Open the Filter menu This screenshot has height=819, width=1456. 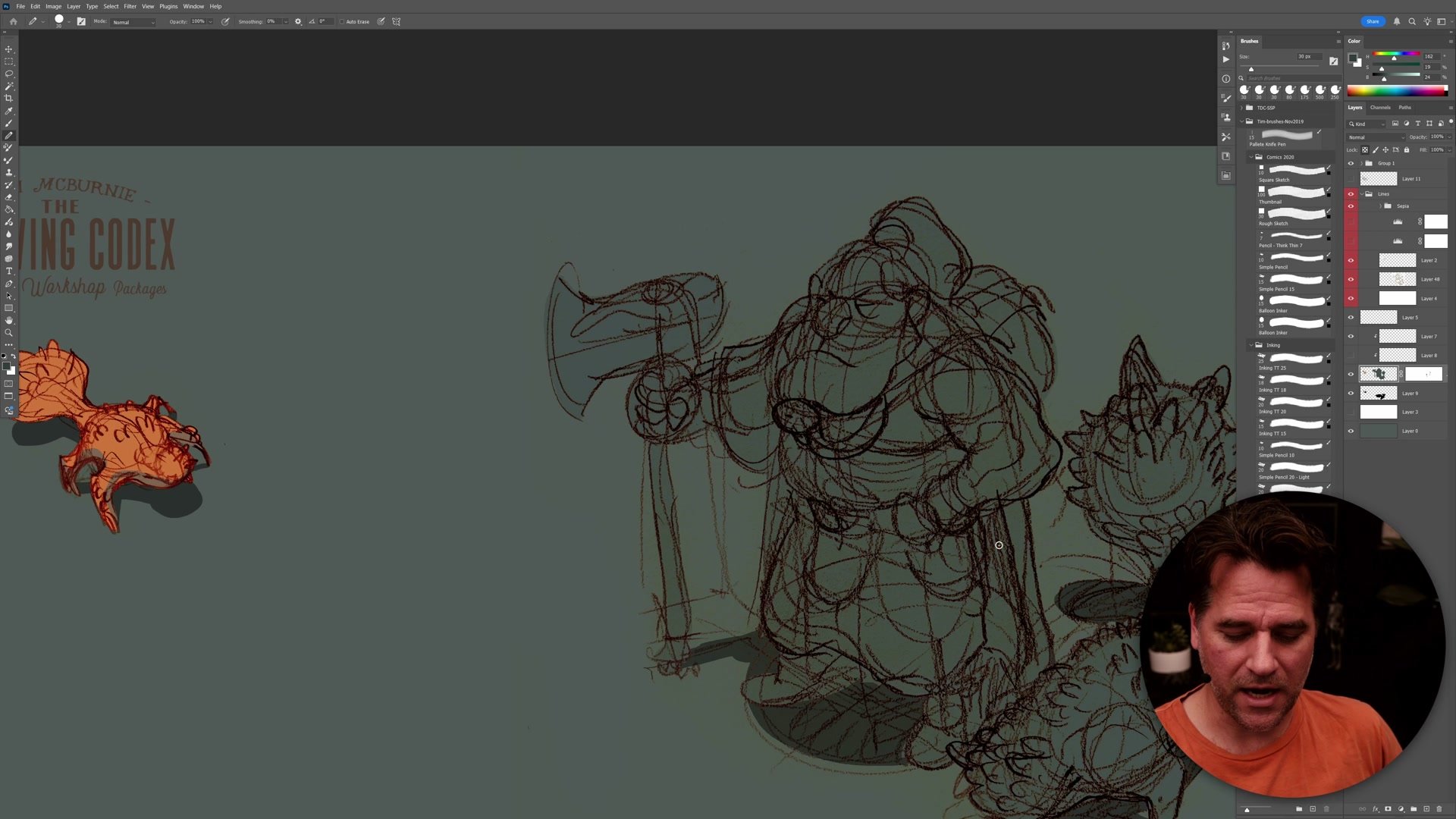pos(130,6)
